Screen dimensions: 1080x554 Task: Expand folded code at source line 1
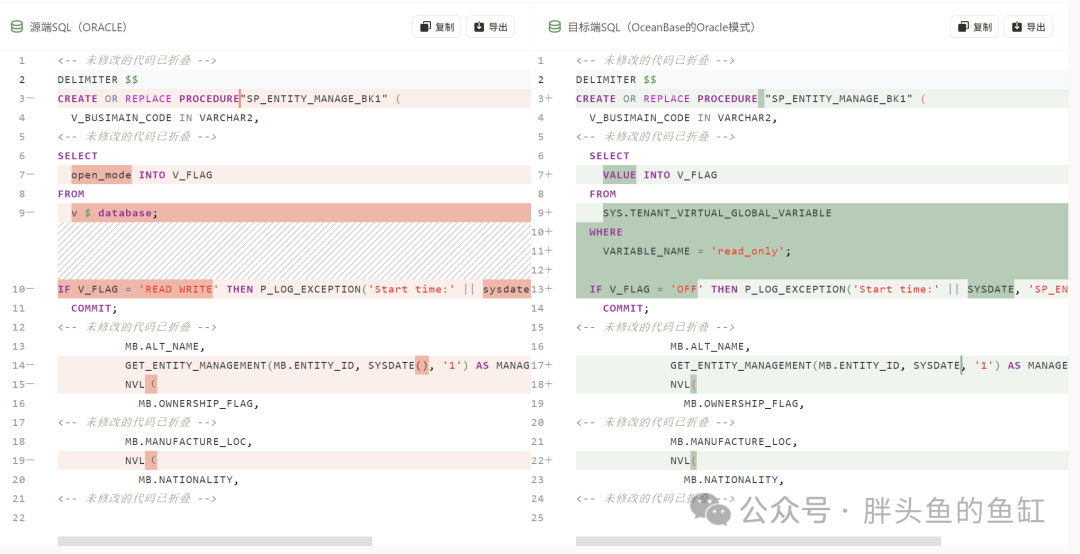pyautogui.click(x=137, y=61)
